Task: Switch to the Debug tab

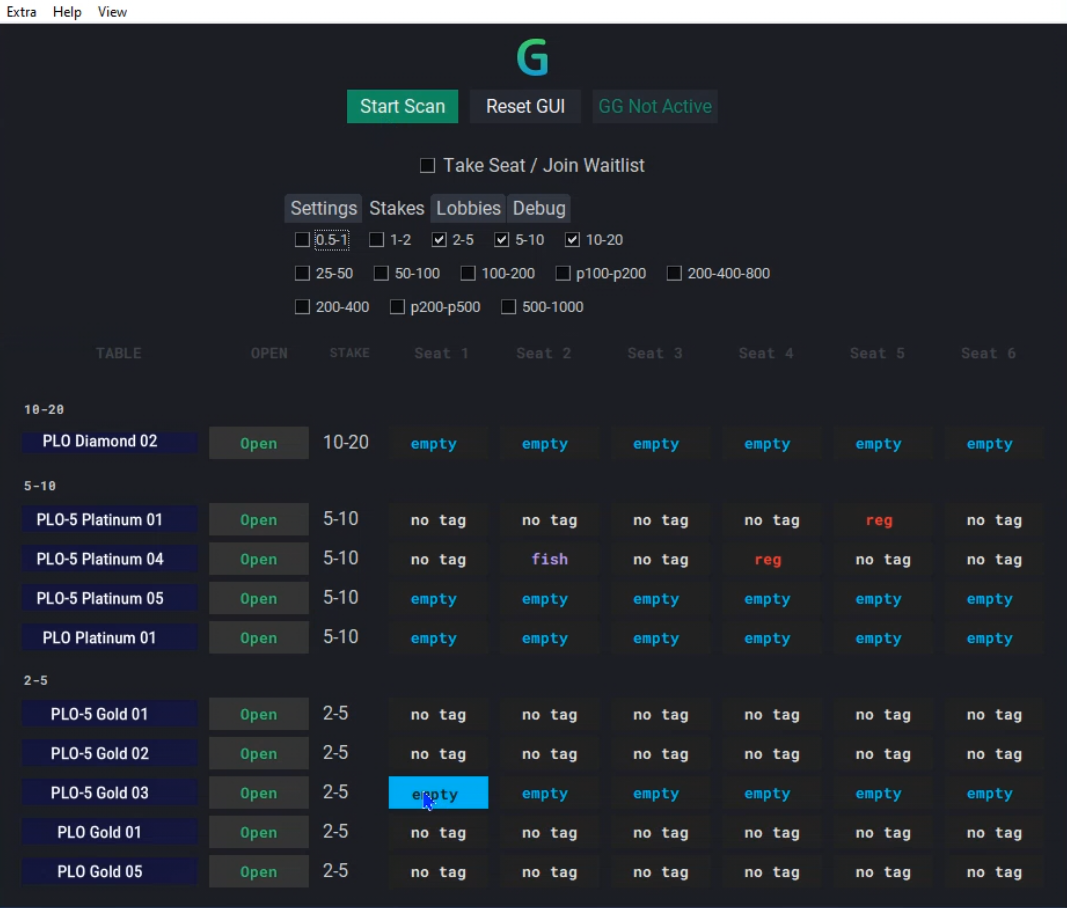Action: 539,208
